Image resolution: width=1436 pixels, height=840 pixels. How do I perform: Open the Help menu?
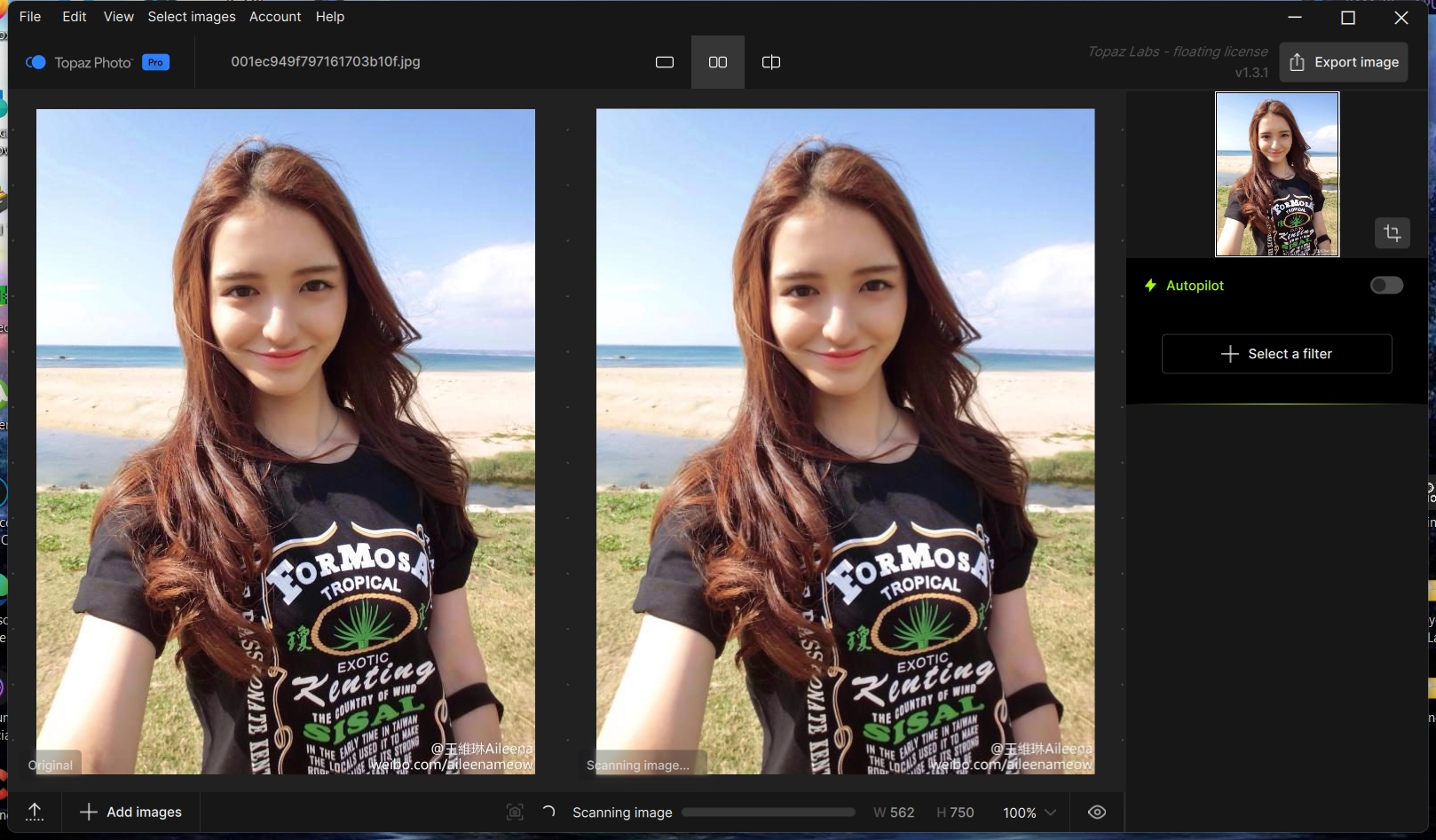click(x=330, y=17)
